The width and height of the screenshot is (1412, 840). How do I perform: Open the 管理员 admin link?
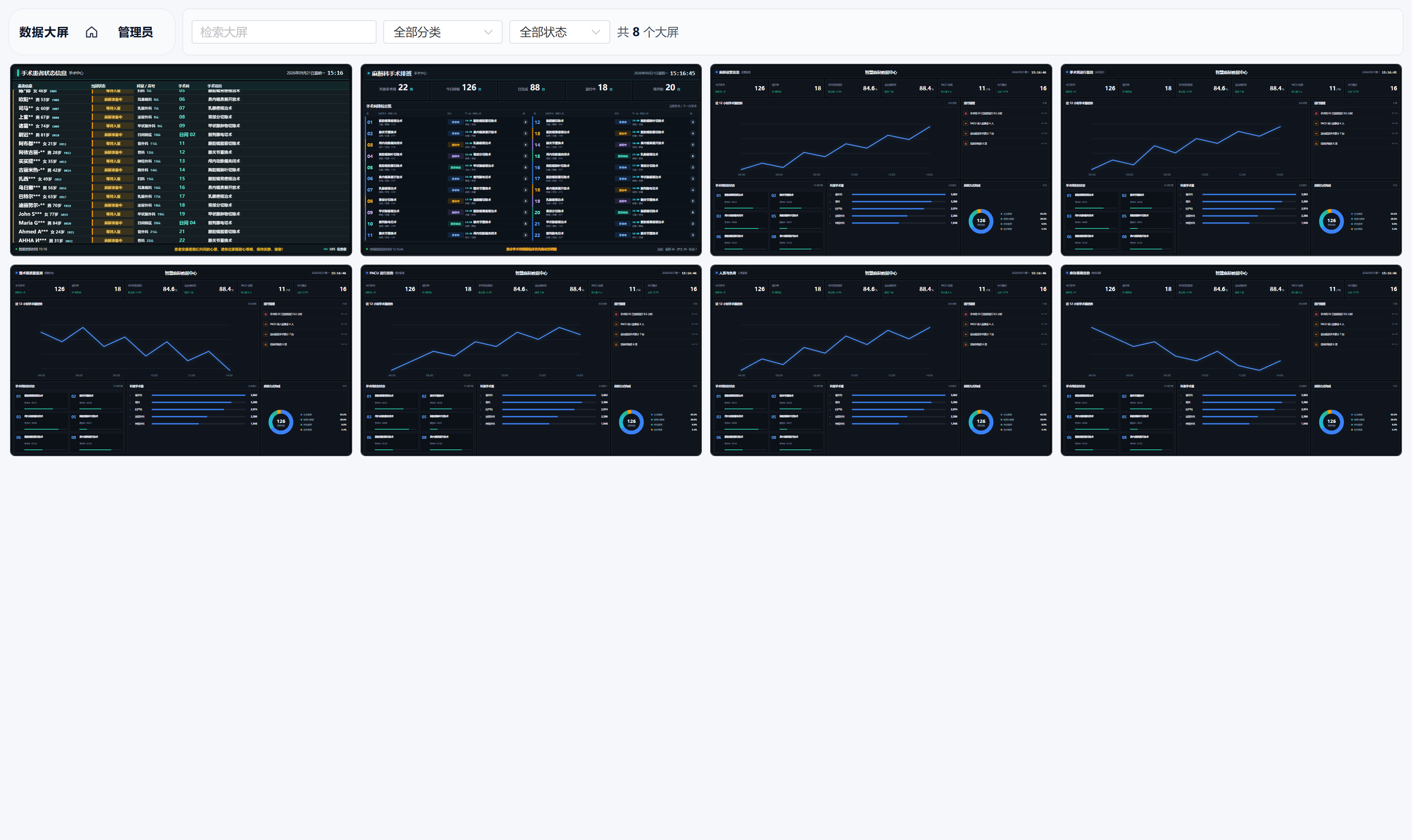coord(135,32)
